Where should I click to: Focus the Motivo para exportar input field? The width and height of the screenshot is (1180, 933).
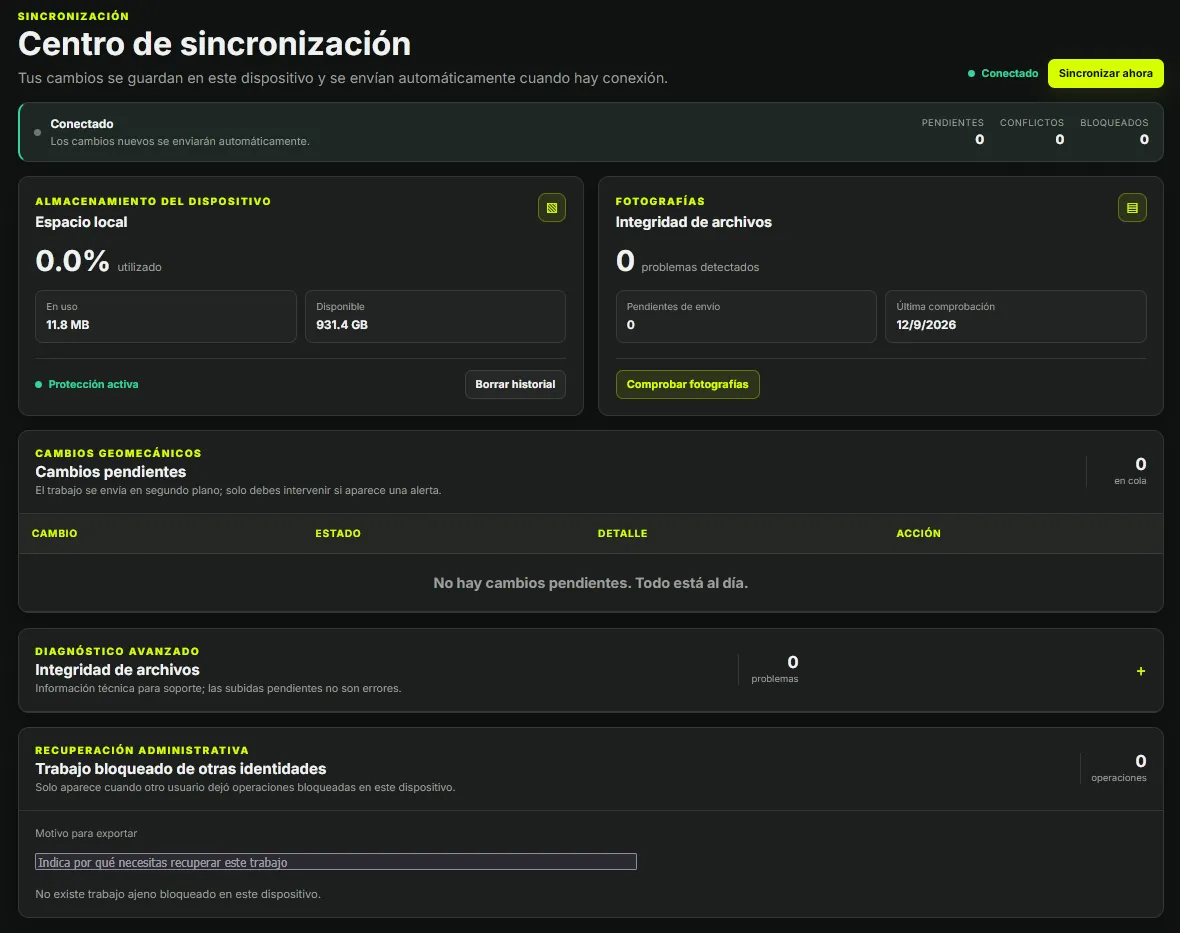pyautogui.click(x=336, y=862)
